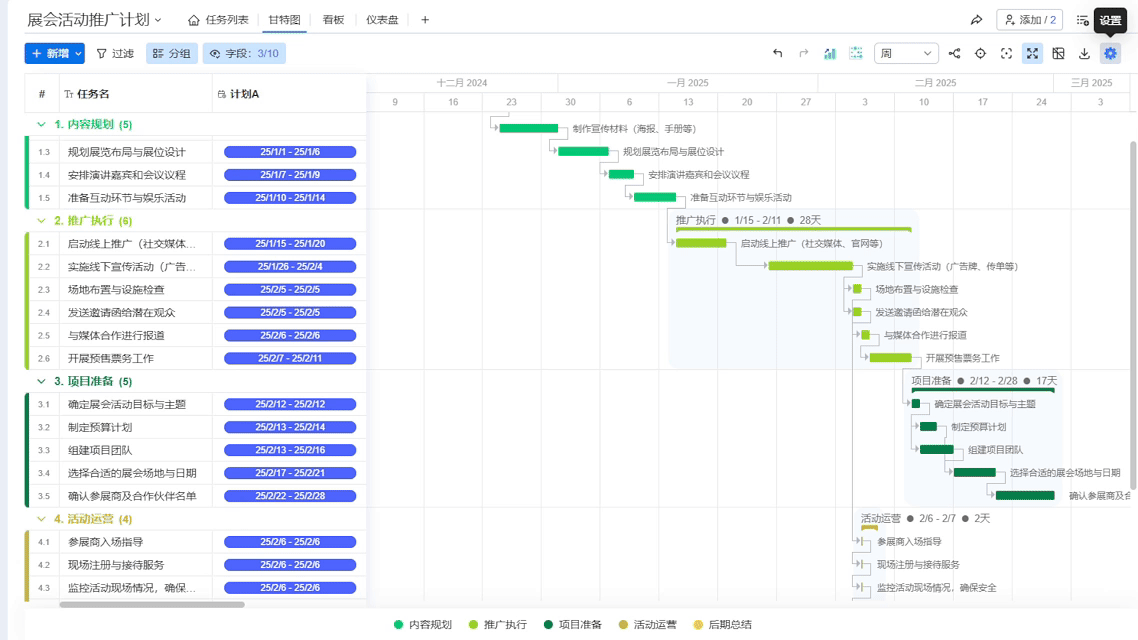Click the undo icon in the toolbar
Viewport: 1138px width, 640px height.
pos(779,53)
